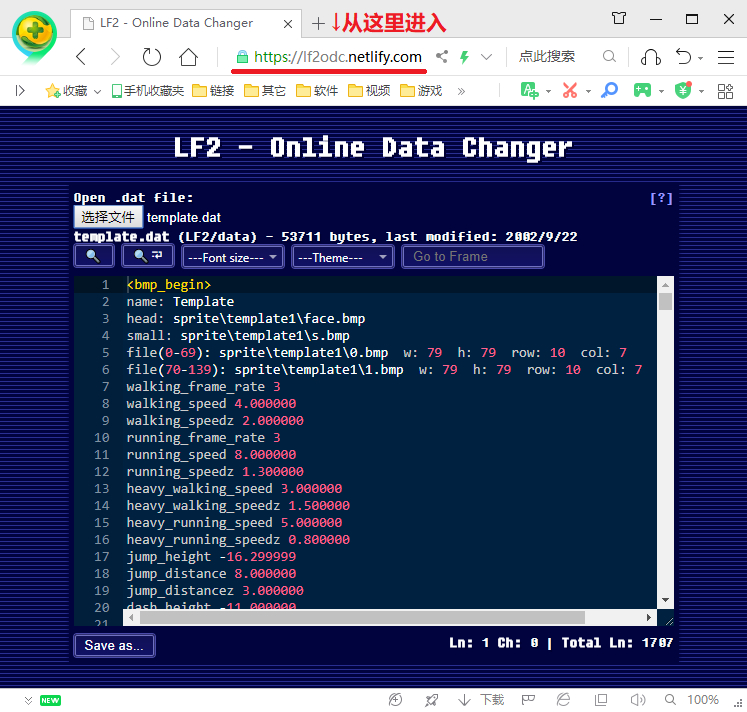Click the skin shirt icon in title bar
The image size is (747, 712).
(x=619, y=19)
